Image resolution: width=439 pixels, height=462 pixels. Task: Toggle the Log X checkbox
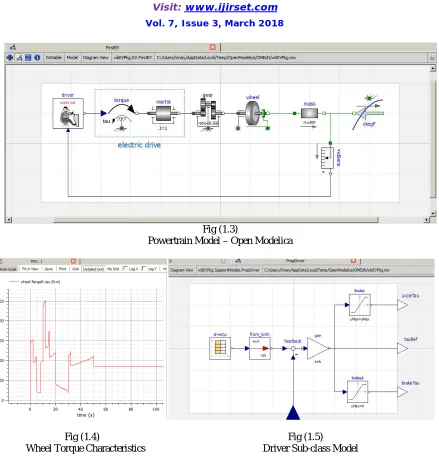tap(125, 268)
